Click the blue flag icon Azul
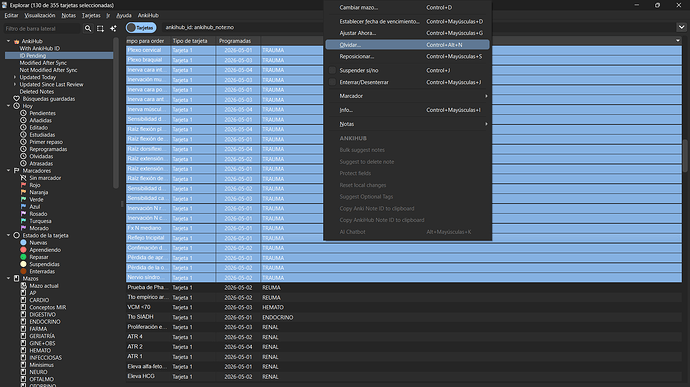The height and width of the screenshot is (387, 690). point(23,206)
